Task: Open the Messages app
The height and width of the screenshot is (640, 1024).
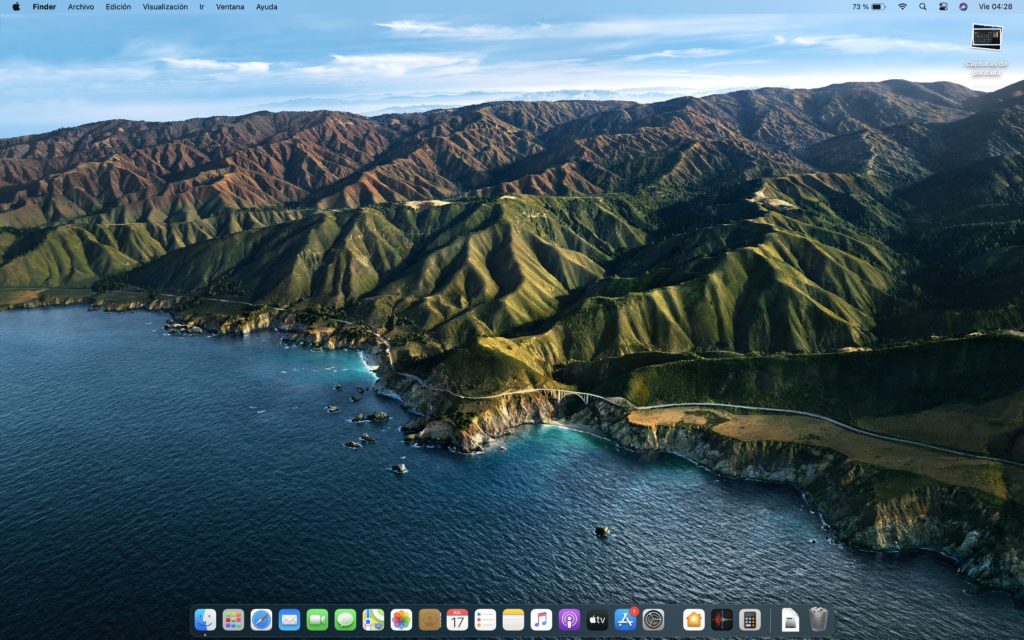Action: (x=345, y=620)
